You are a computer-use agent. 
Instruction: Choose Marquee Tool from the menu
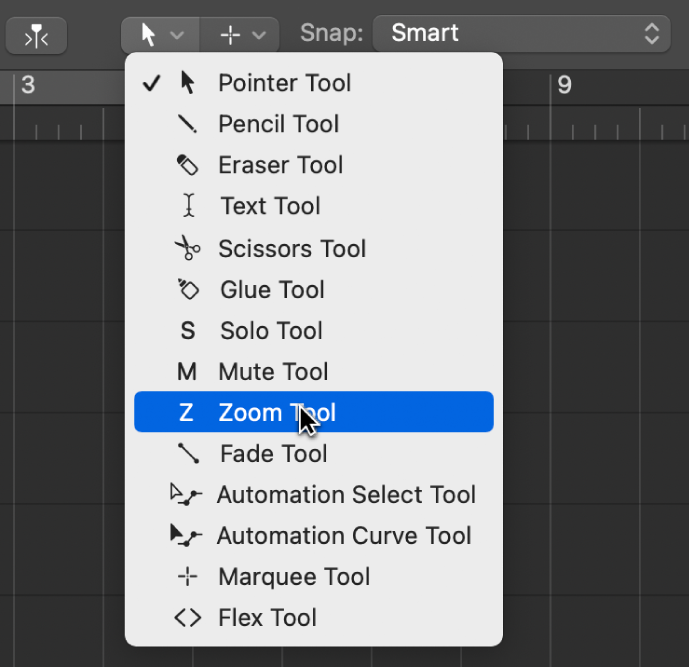coord(294,577)
